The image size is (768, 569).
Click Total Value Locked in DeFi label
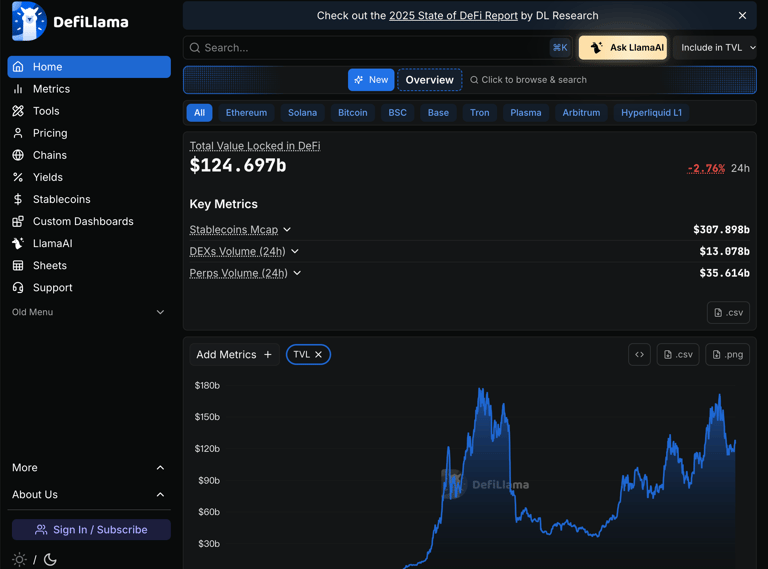pos(255,146)
